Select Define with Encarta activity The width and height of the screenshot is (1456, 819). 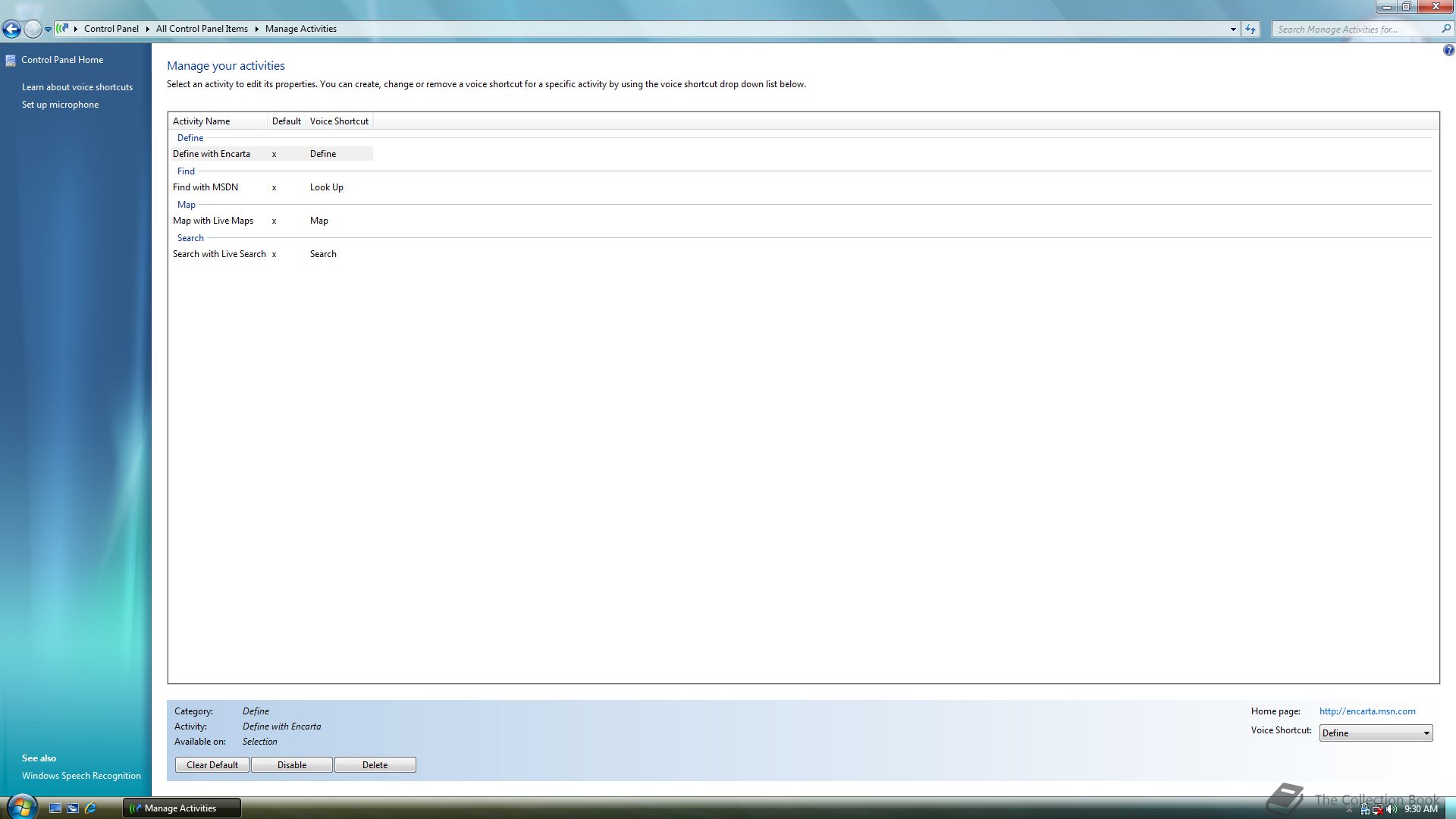click(212, 154)
